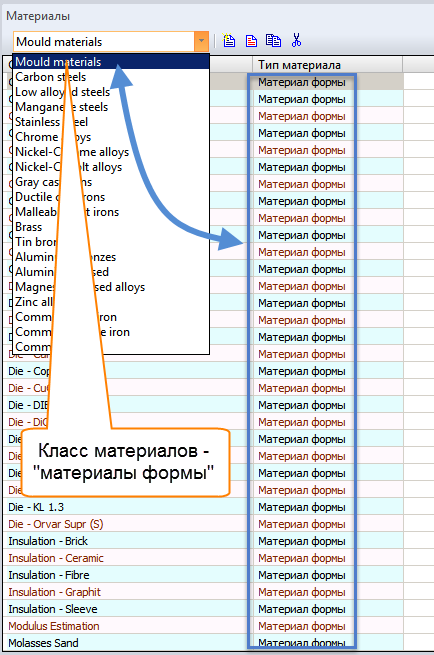
Task: Click the copy material icon
Action: pyautogui.click(x=274, y=41)
